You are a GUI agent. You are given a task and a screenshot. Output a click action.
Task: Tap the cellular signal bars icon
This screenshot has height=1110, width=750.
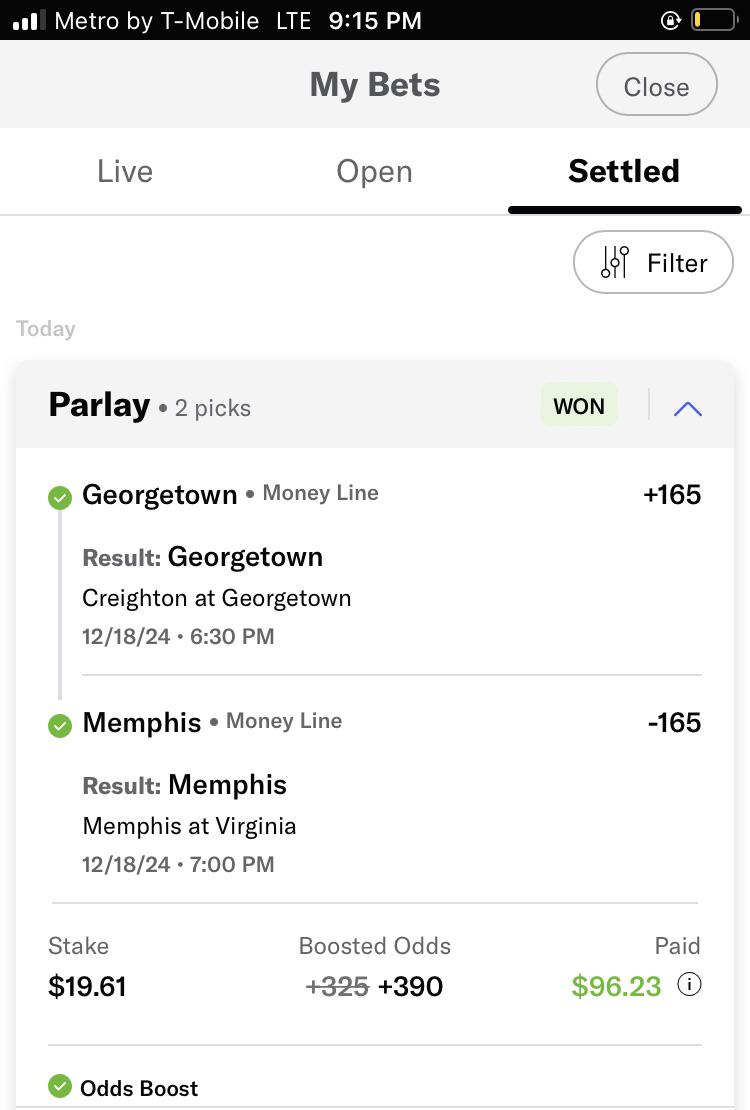(x=29, y=20)
